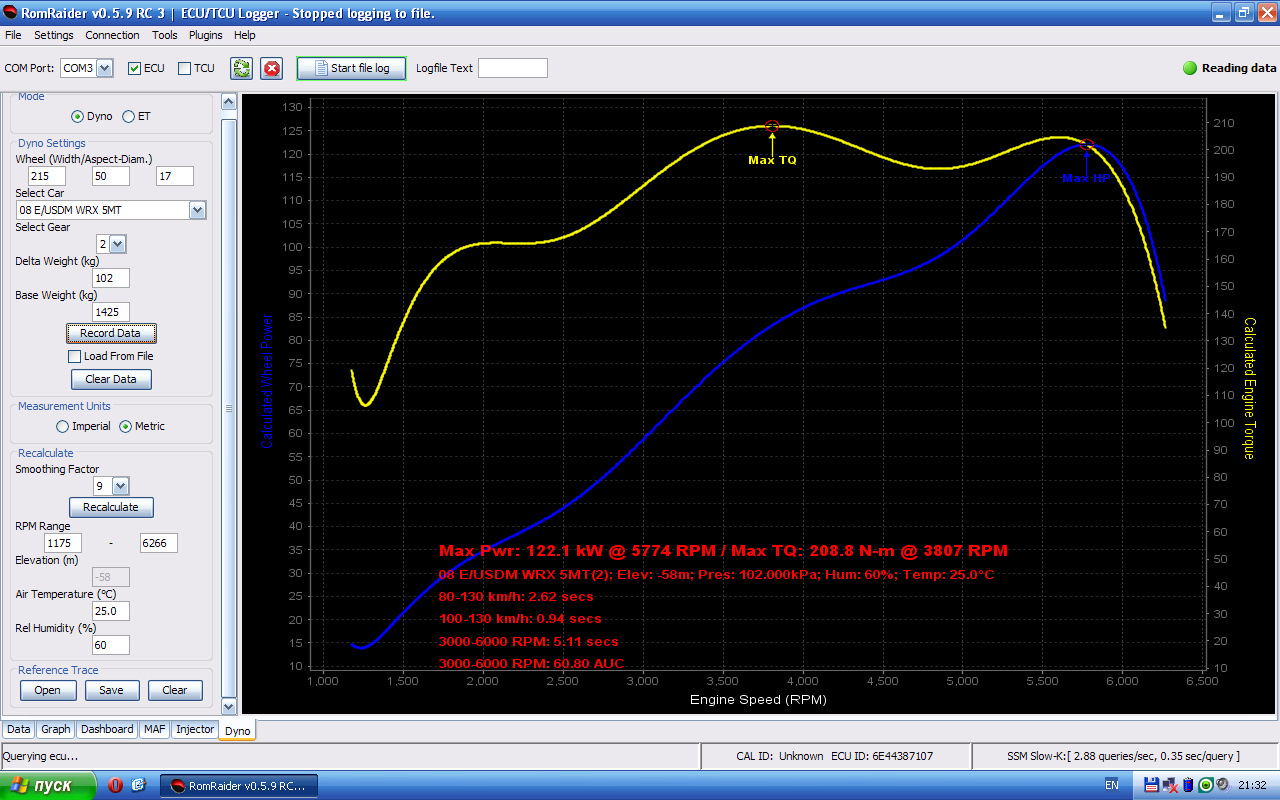Open the volume speaker tray icon

click(x=1224, y=785)
